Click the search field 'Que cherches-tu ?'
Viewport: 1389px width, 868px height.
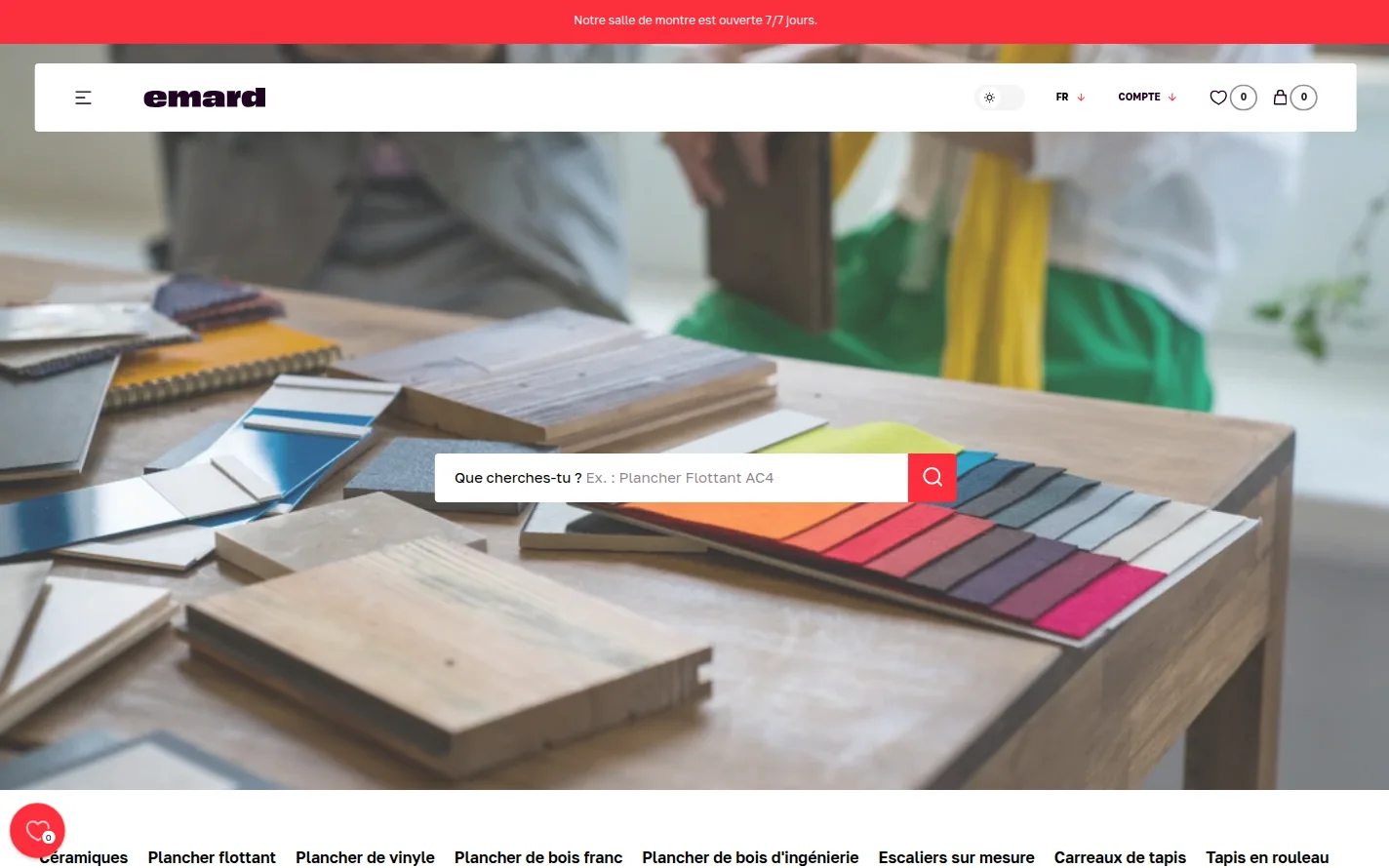click(671, 478)
